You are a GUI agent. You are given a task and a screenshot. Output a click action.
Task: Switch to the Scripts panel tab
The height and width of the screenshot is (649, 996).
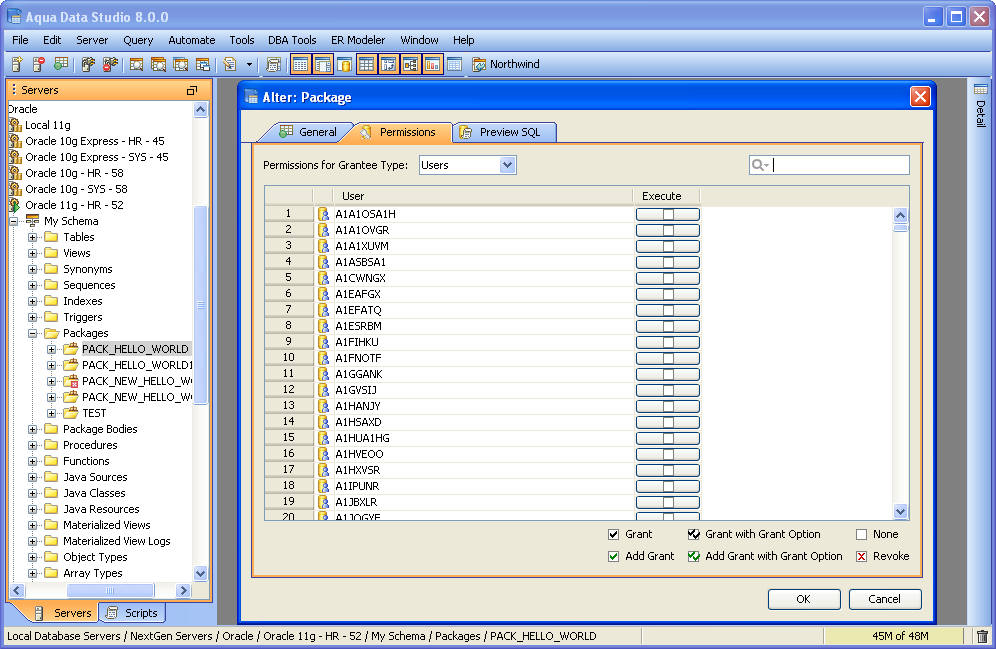pos(131,613)
